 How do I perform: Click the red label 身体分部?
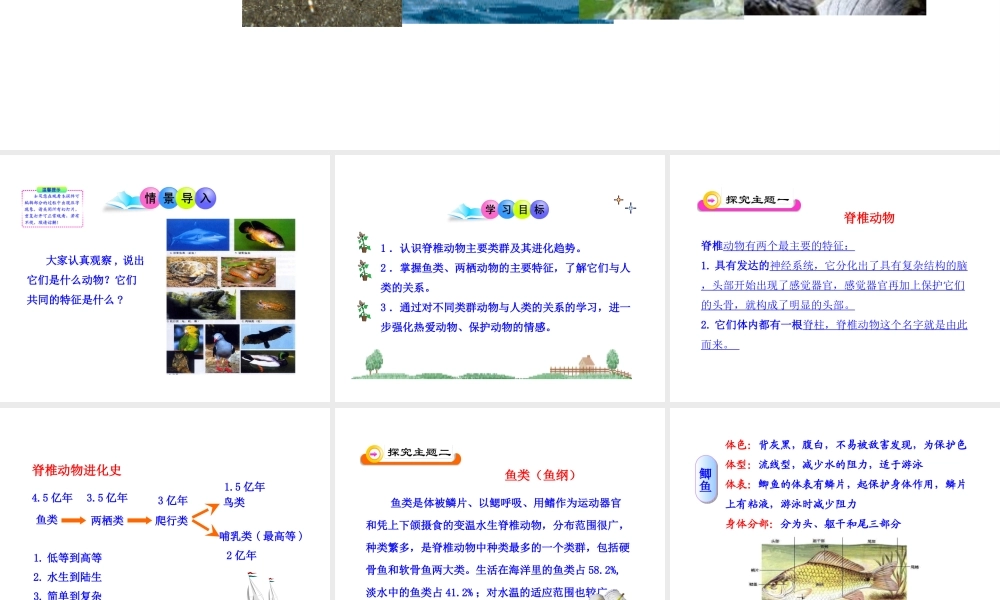tap(747, 524)
